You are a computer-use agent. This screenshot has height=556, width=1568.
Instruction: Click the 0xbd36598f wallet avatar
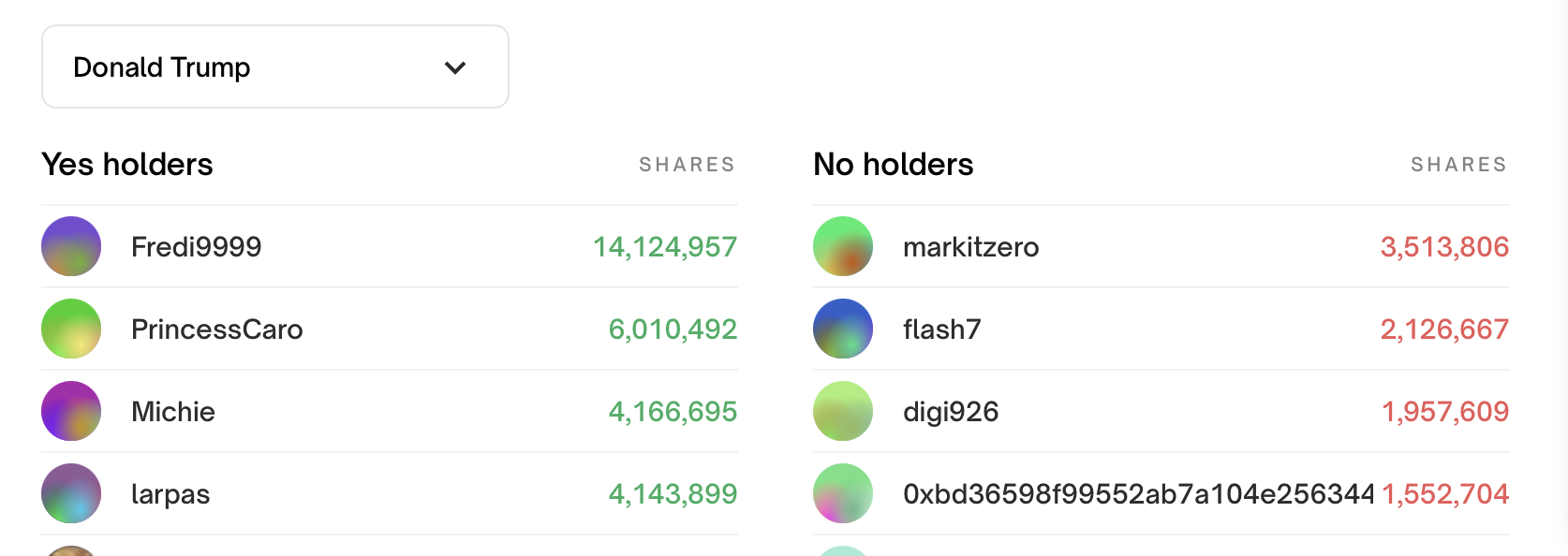[843, 493]
